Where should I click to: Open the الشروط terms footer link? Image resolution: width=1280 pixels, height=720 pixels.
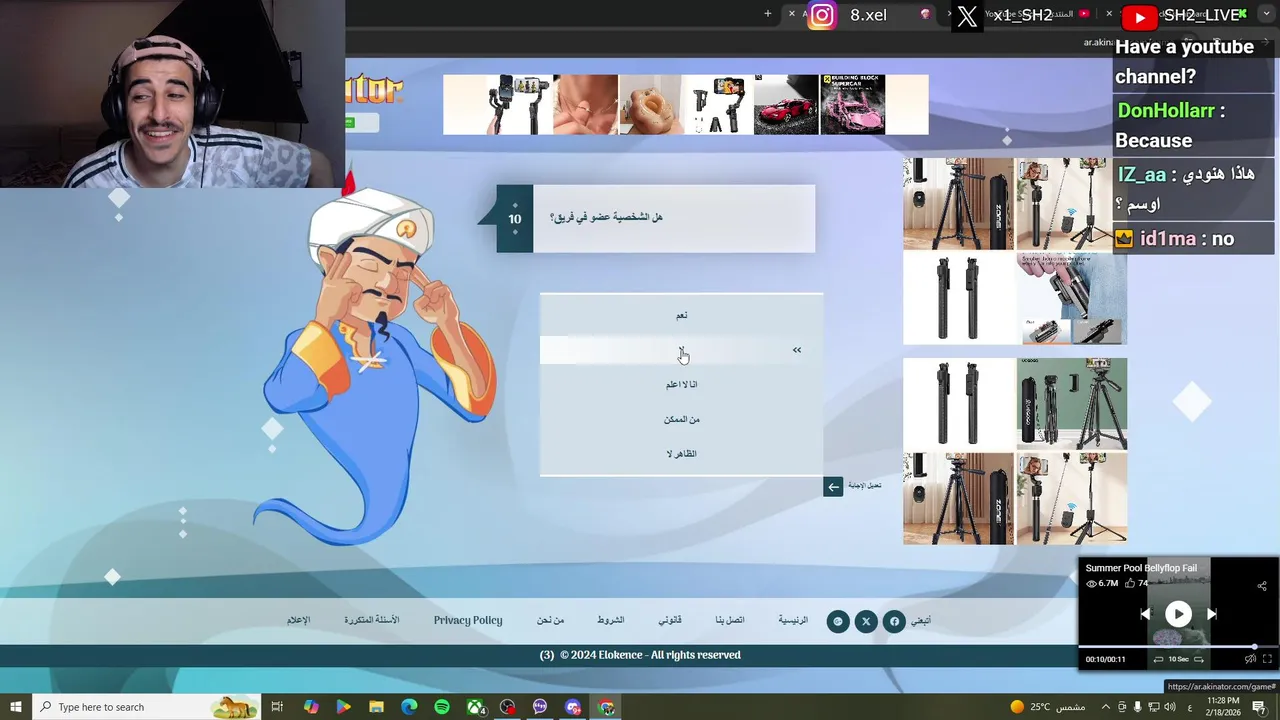point(611,620)
